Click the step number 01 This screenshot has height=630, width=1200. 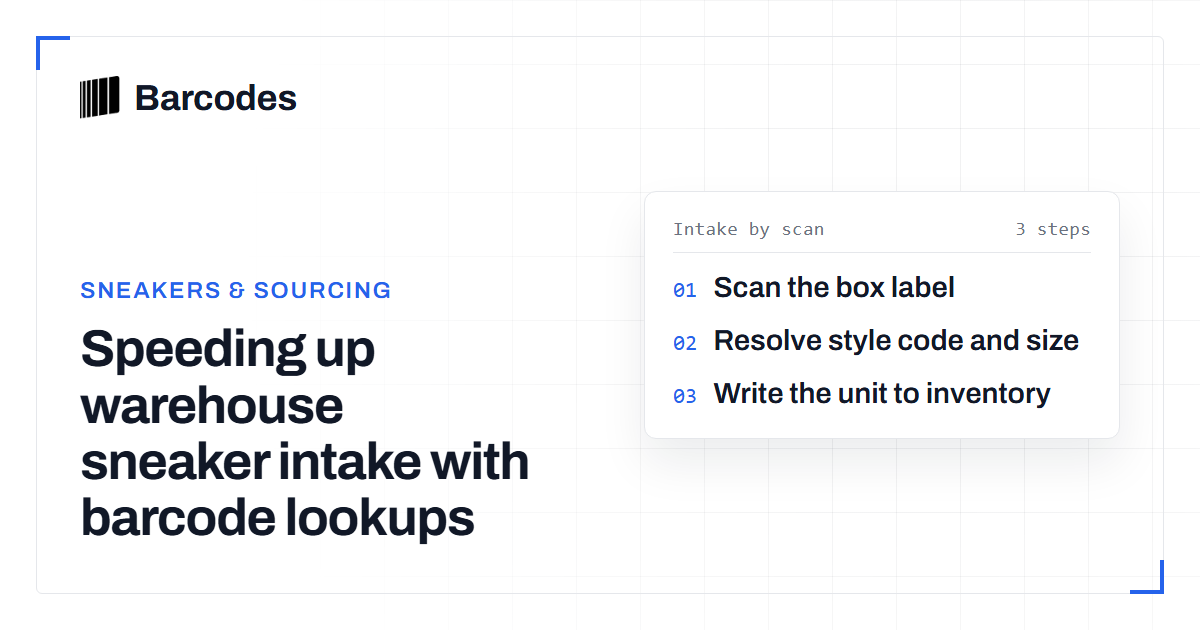pos(685,291)
